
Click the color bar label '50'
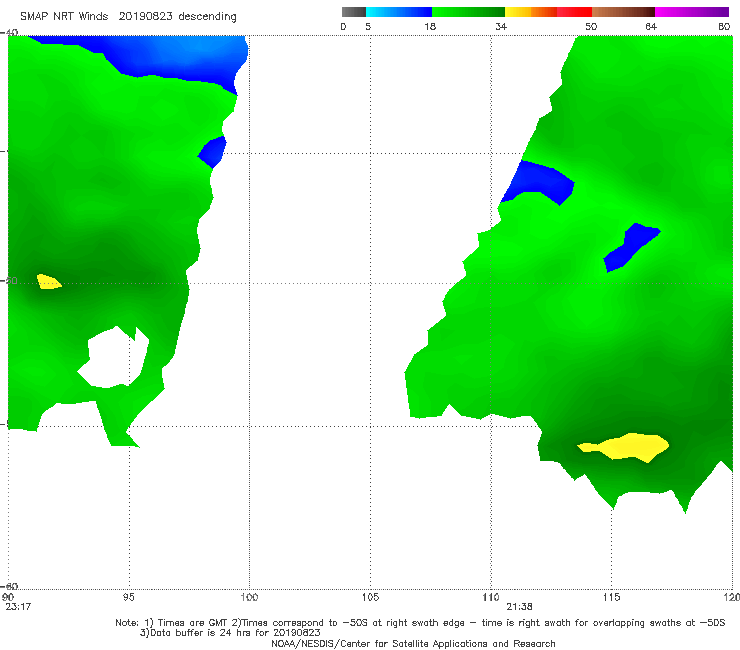point(591,26)
